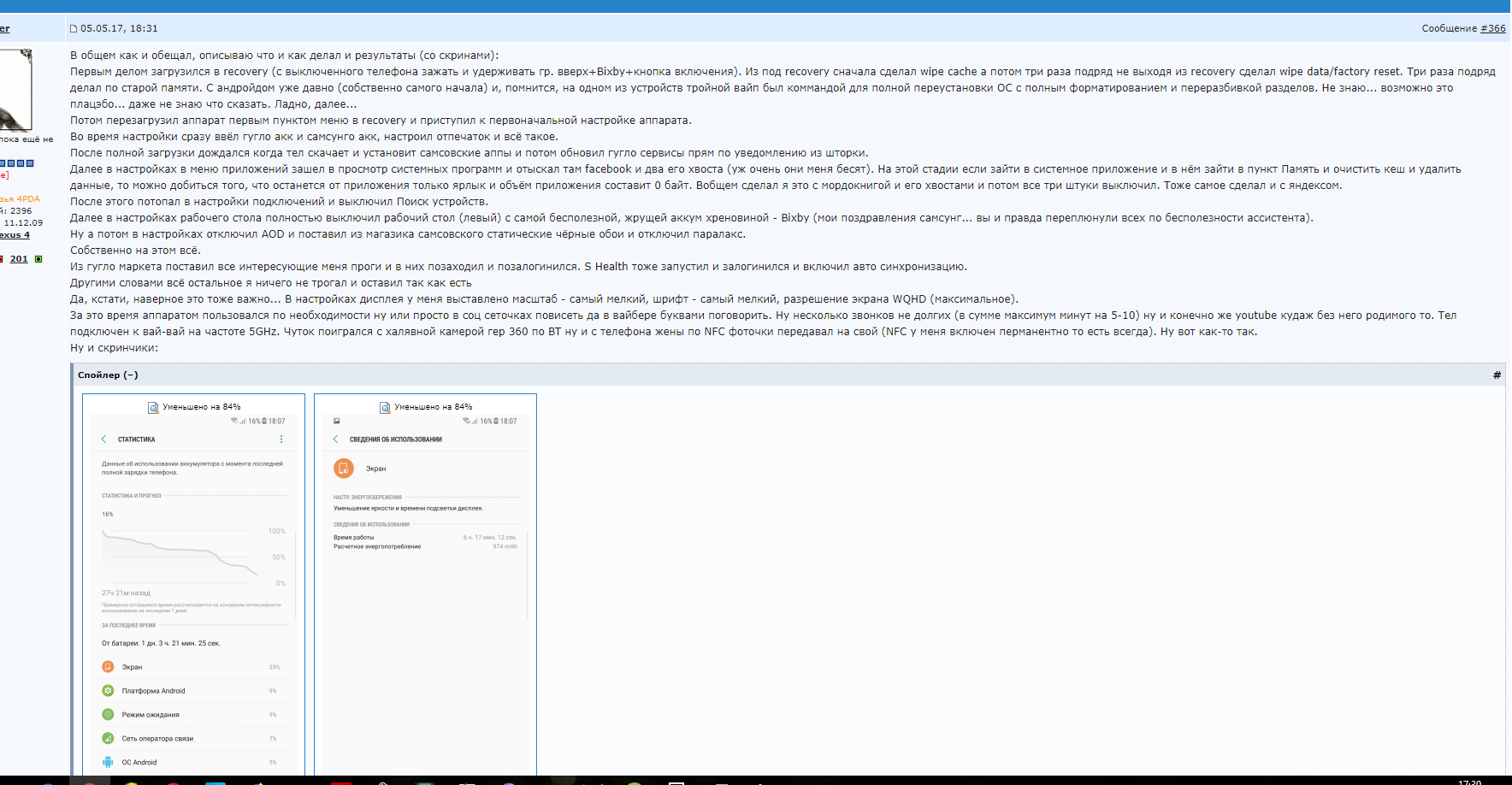Click the orange Экран icon in the battery usage list

click(x=108, y=667)
